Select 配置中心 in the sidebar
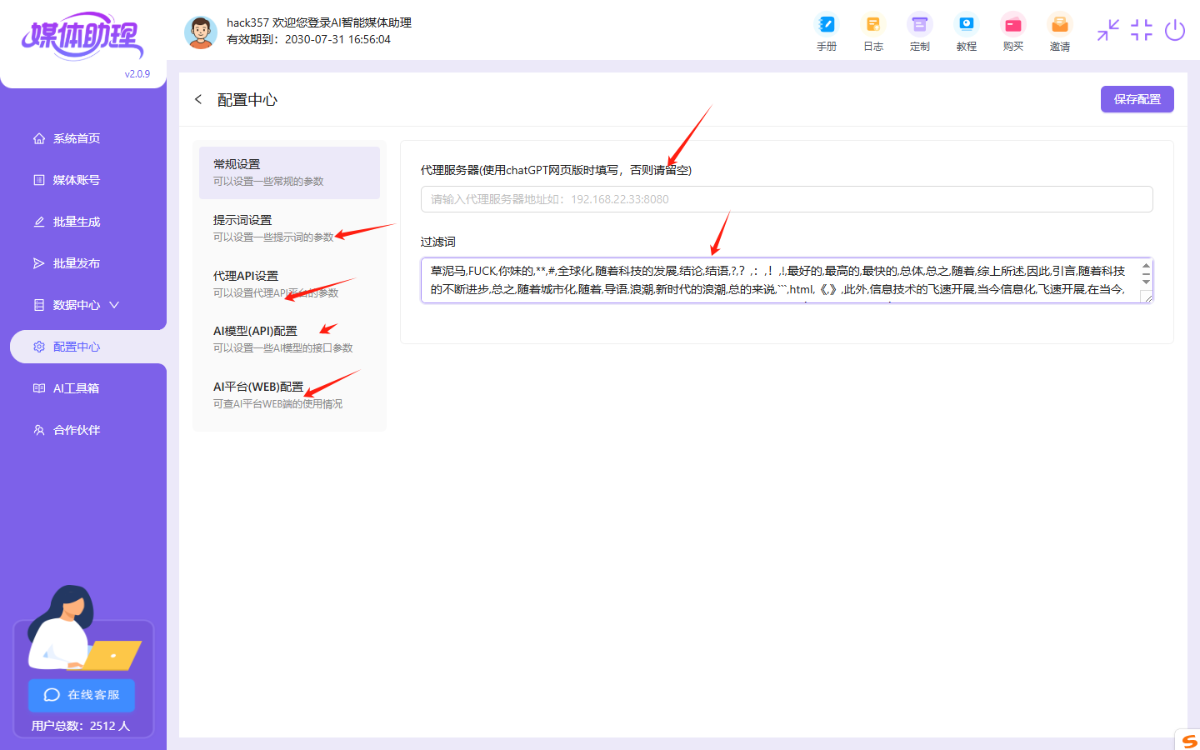The width and height of the screenshot is (1200, 750). pyautogui.click(x=88, y=346)
